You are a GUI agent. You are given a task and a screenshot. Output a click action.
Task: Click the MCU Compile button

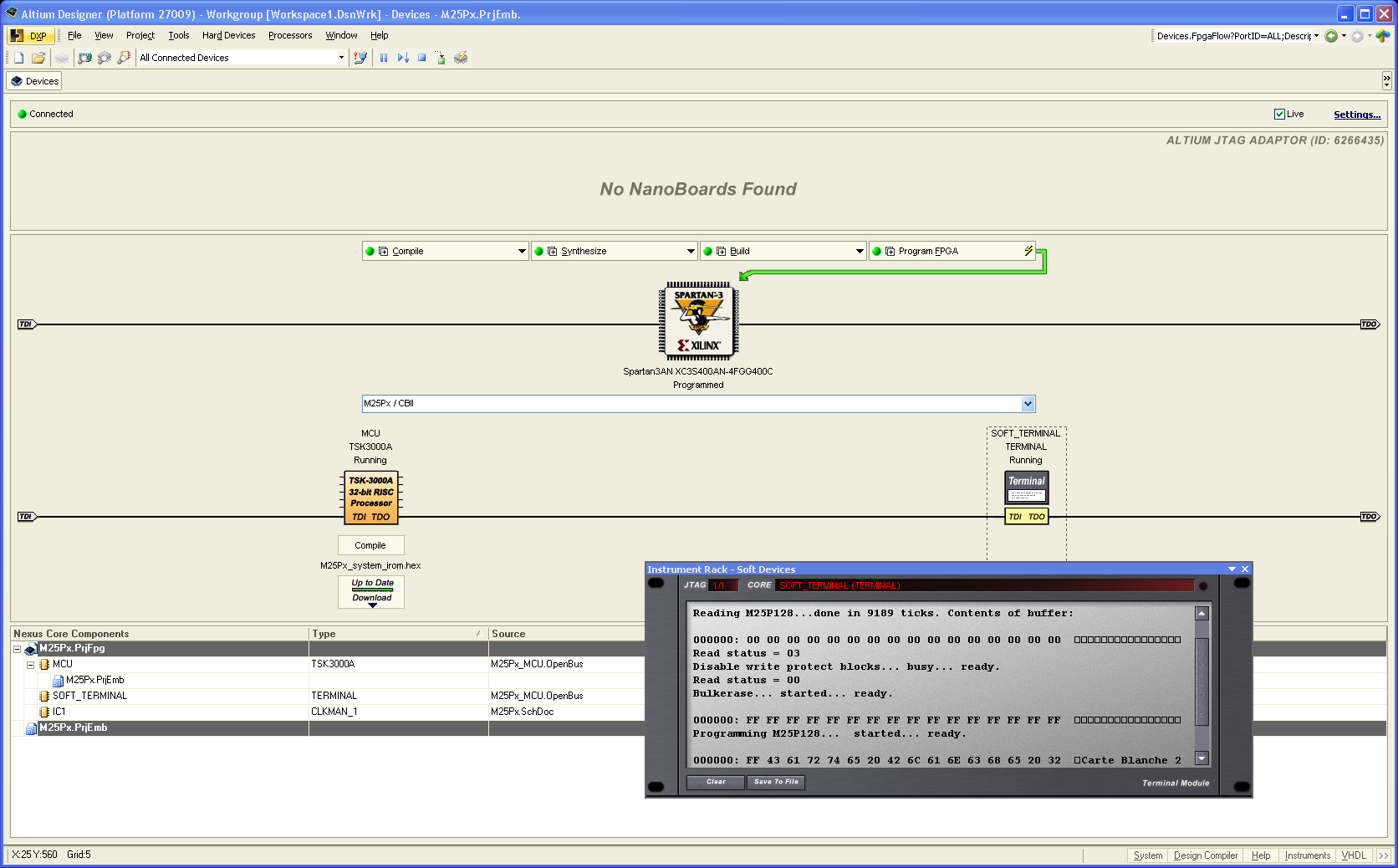[x=370, y=545]
